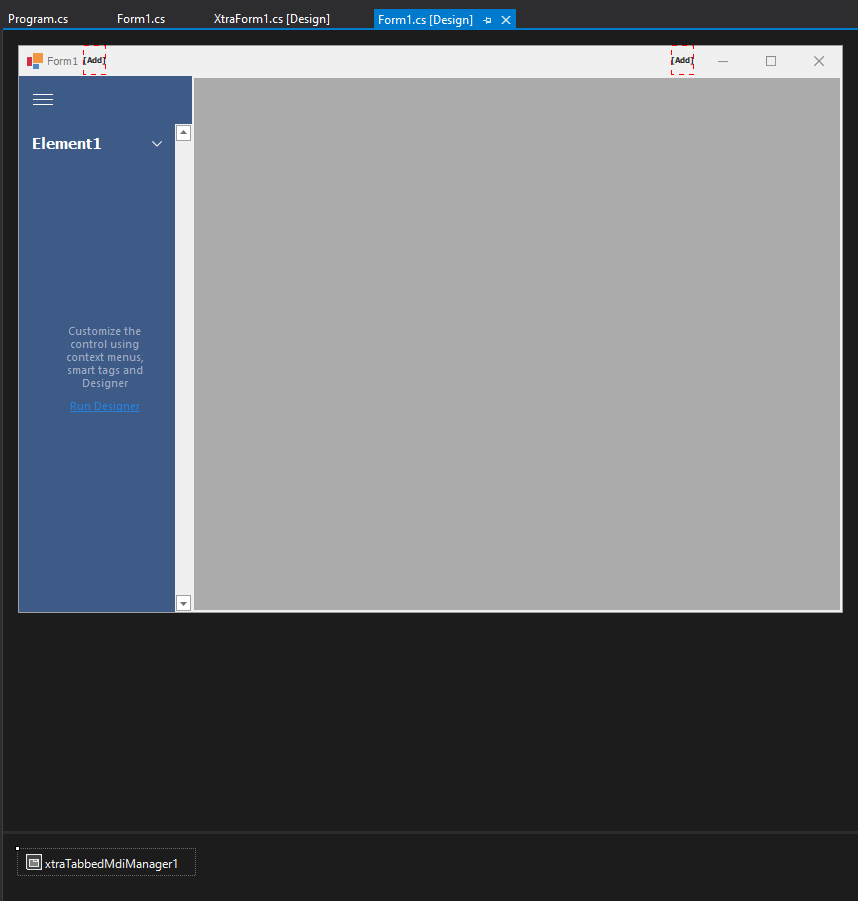Switch to the XtraForm1.cs [Design] tab
This screenshot has width=858, height=901.
click(x=271, y=18)
